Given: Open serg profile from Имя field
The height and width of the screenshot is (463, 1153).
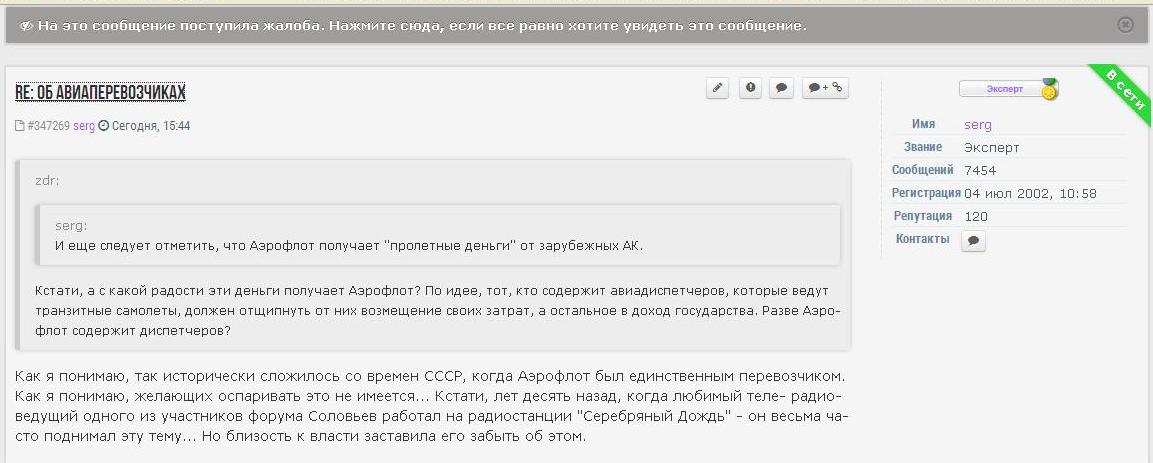Looking at the screenshot, I should pos(978,125).
